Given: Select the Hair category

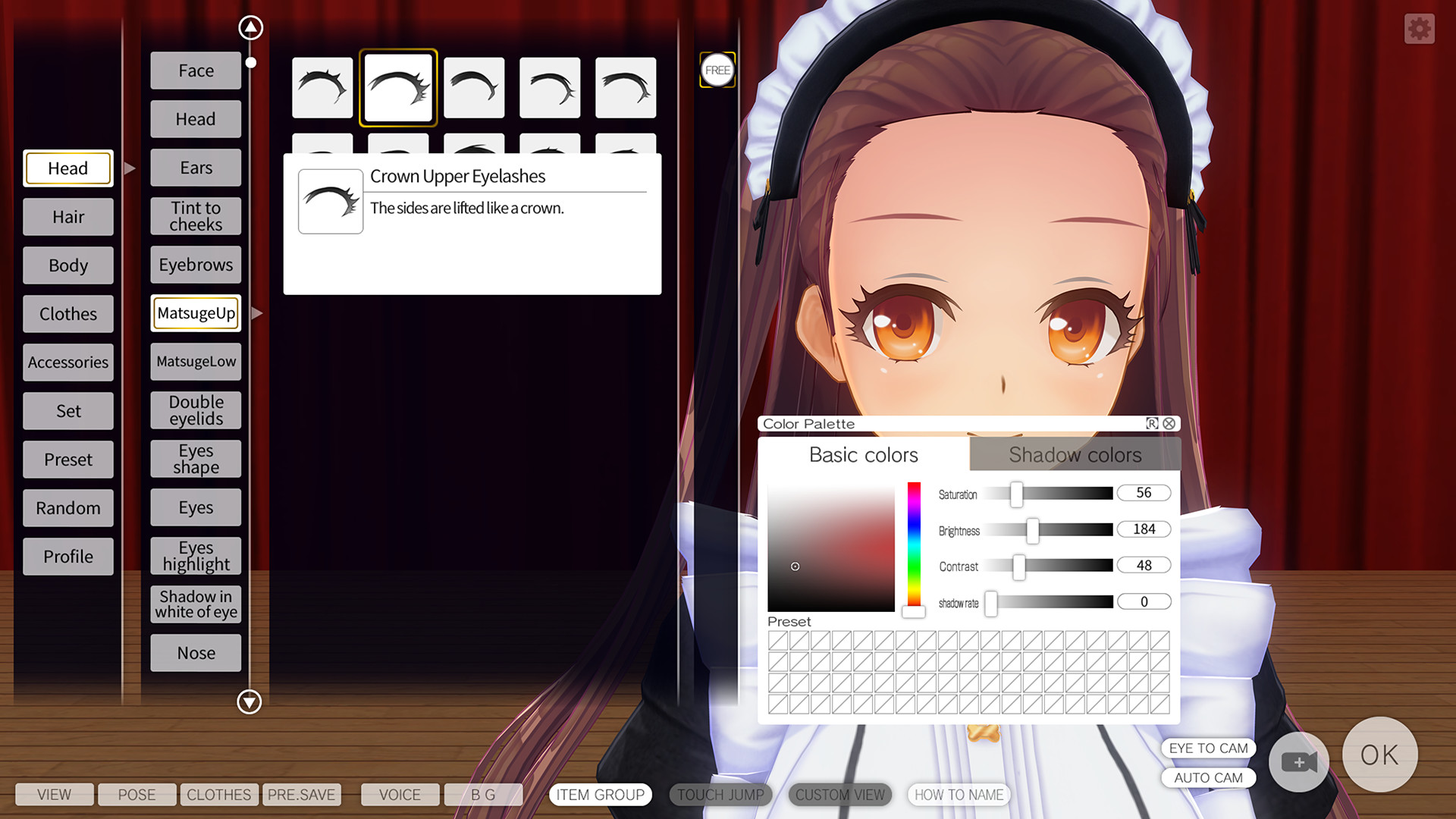Looking at the screenshot, I should (67, 217).
